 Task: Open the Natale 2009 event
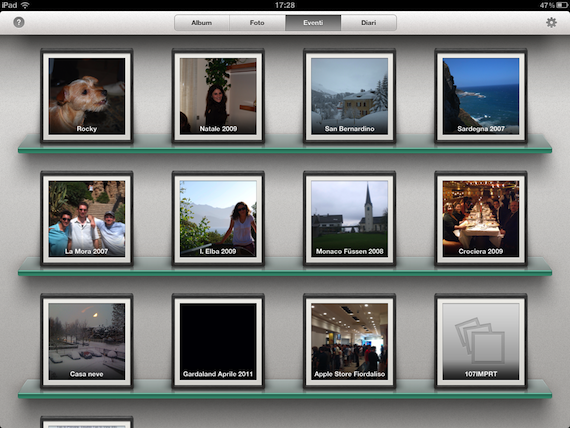[218, 96]
